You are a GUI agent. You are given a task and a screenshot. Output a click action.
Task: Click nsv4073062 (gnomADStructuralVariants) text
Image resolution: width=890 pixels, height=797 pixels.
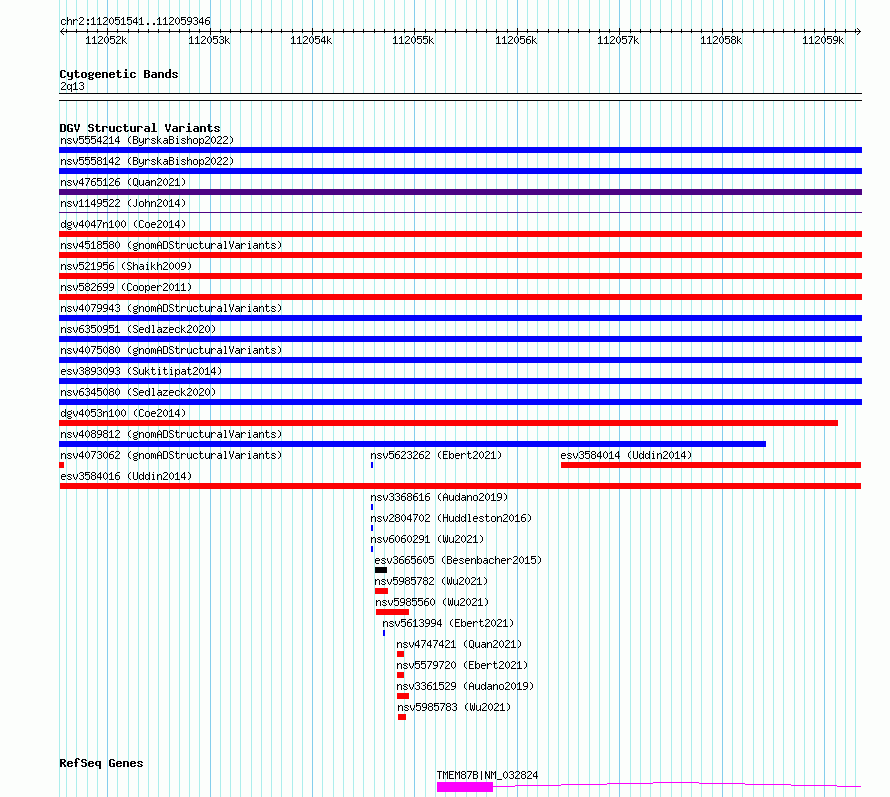point(171,455)
